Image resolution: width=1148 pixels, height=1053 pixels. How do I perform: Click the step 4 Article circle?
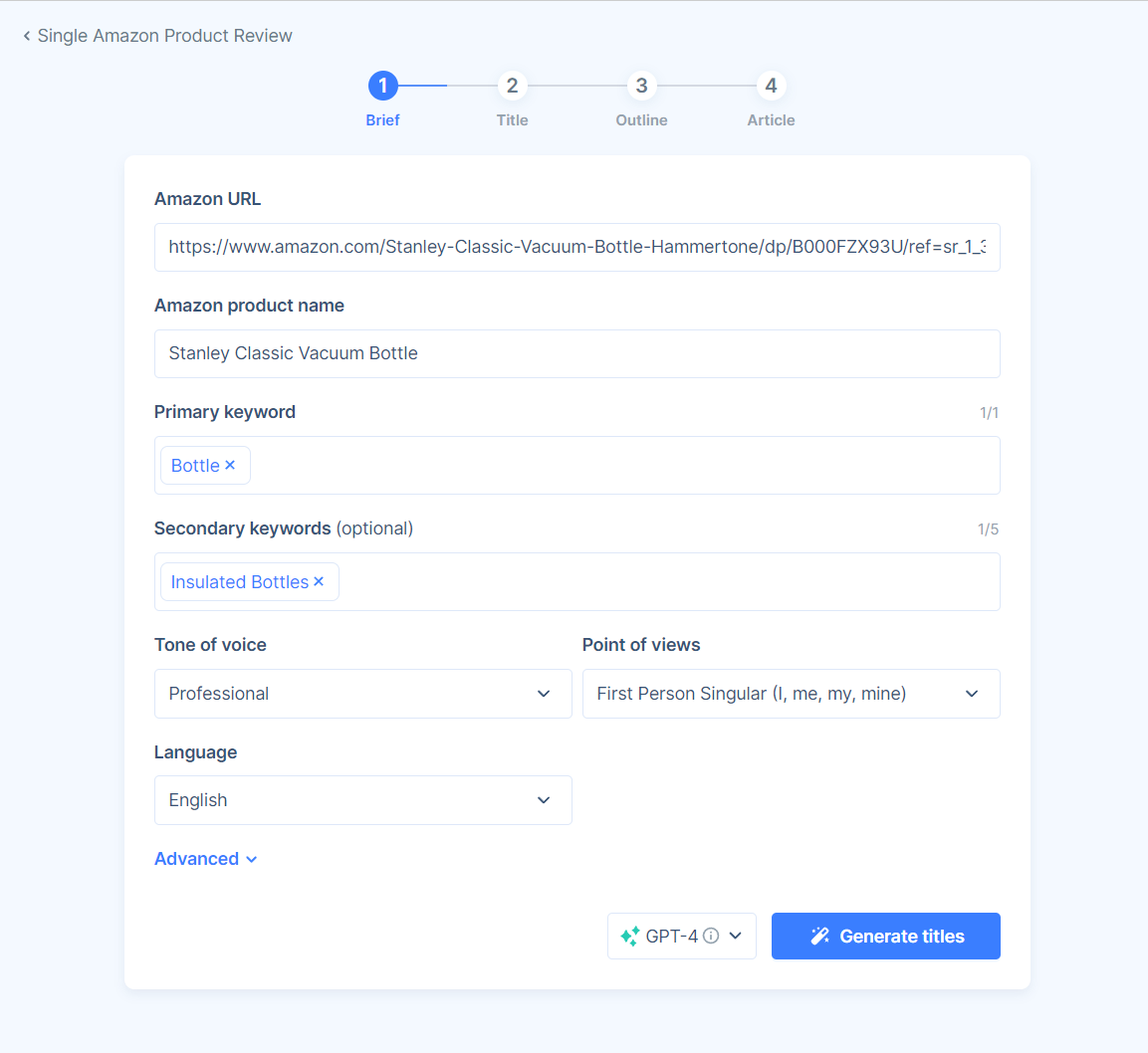coord(771,86)
